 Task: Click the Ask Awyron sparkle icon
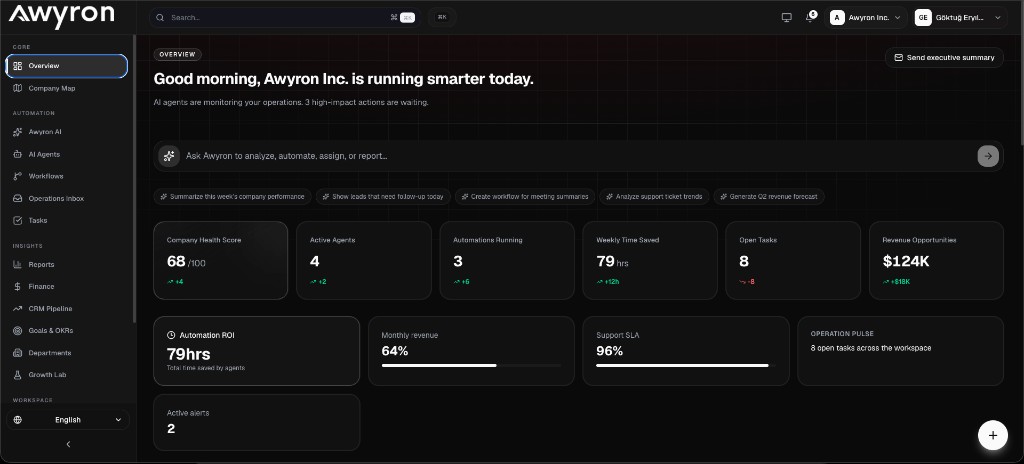[169, 156]
